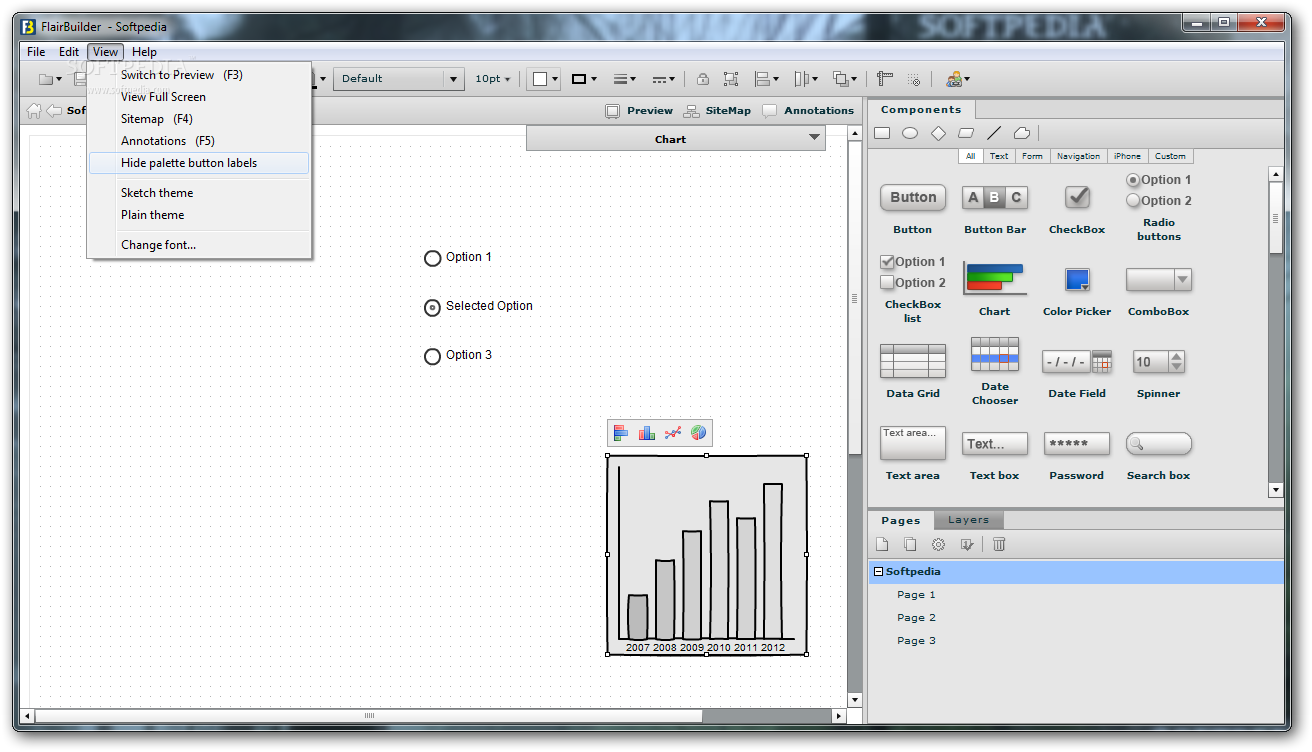Open the Edit menu
The image size is (1312, 752).
tap(69, 52)
